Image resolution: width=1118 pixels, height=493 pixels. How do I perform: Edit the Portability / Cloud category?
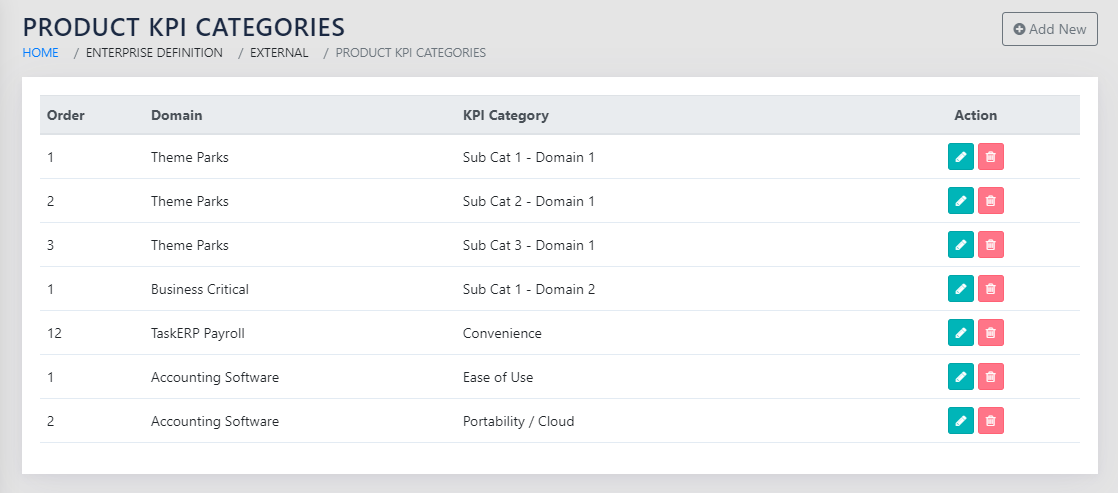tap(960, 421)
